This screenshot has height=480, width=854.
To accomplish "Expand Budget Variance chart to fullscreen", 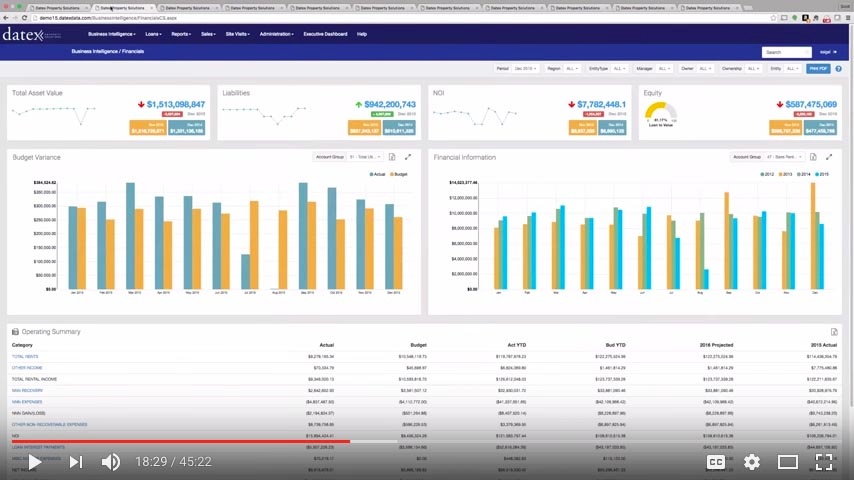I will point(408,157).
